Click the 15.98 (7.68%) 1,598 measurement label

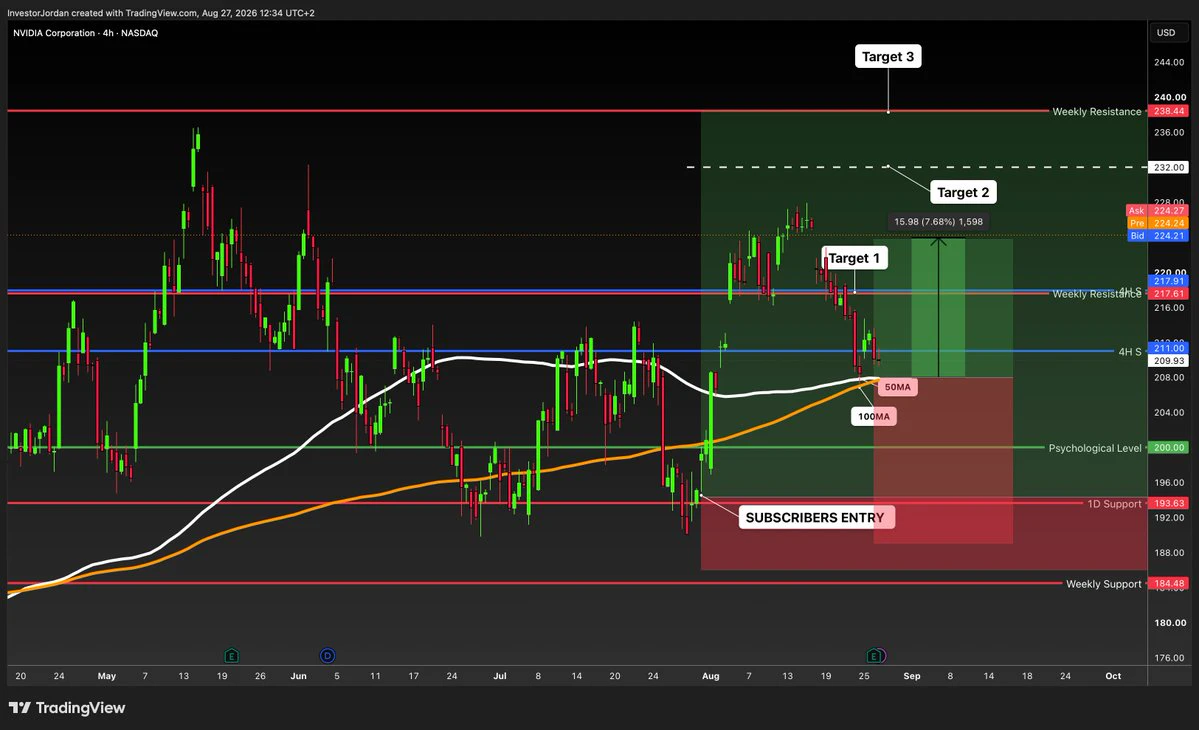[x=938, y=222]
